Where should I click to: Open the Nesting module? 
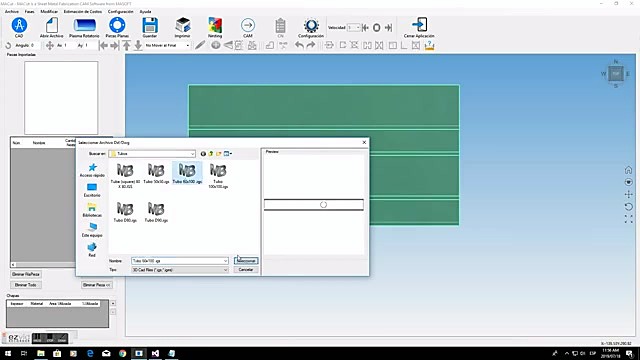(x=215, y=26)
